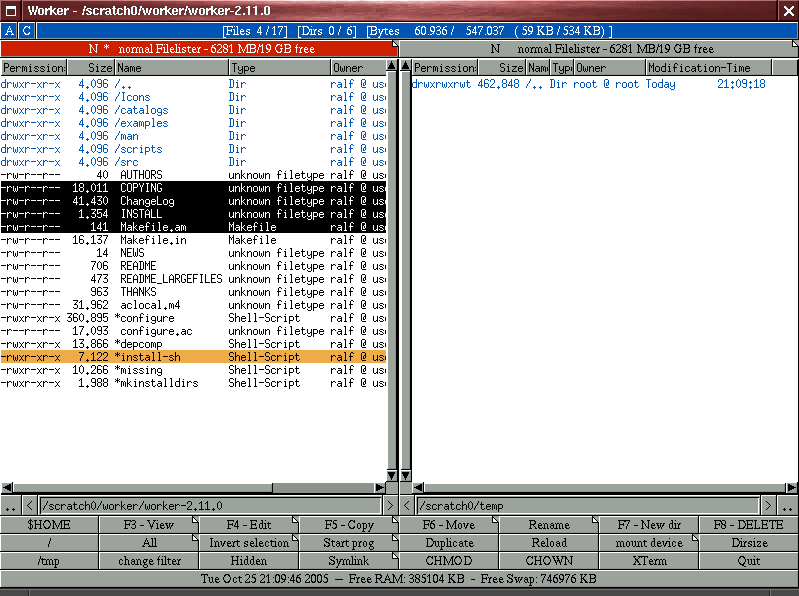The width and height of the screenshot is (799, 596).
Task: Click the right arrow beside the left path field
Action: pyautogui.click(x=390, y=506)
